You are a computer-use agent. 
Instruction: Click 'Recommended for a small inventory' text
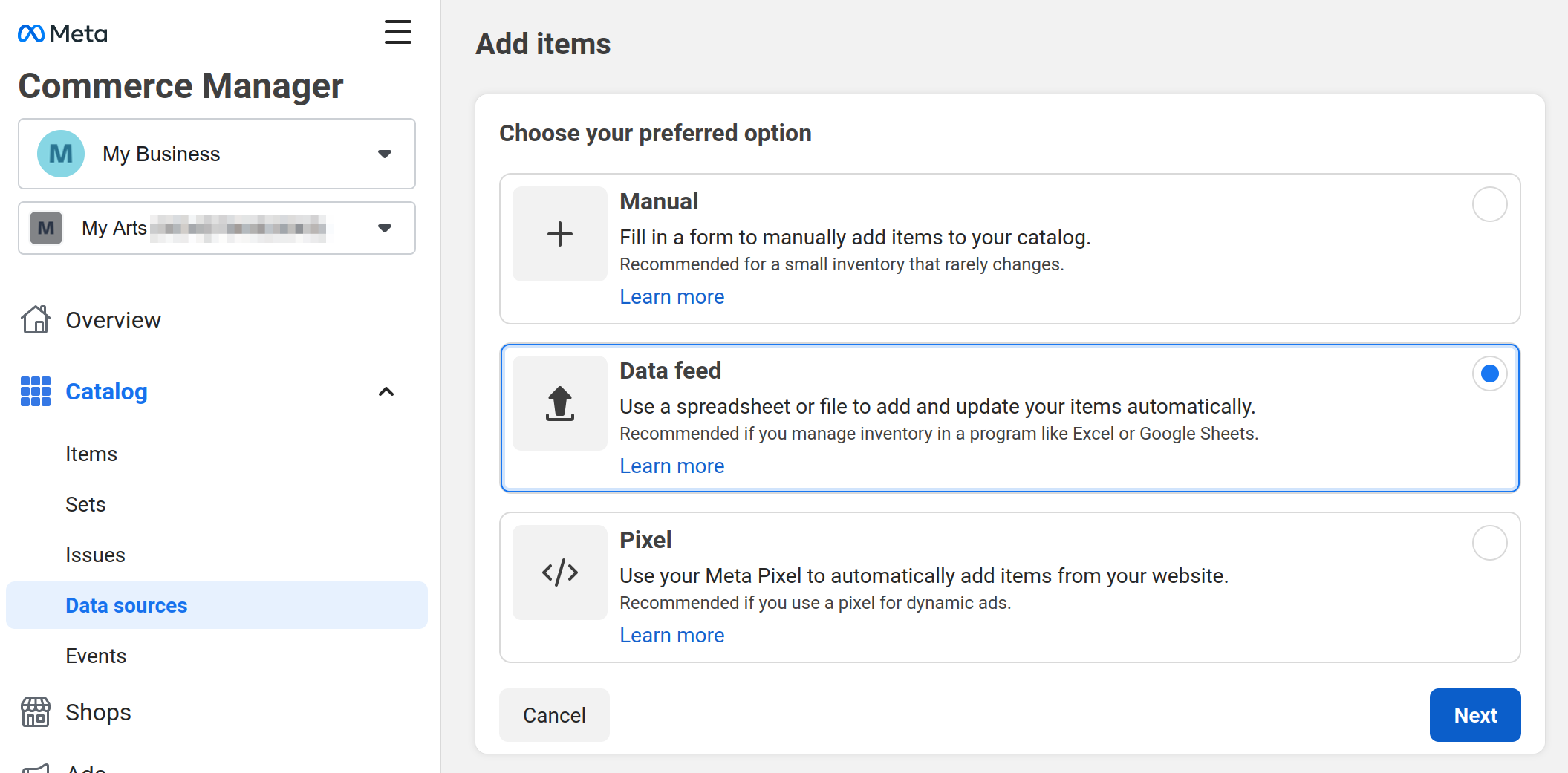(x=842, y=264)
